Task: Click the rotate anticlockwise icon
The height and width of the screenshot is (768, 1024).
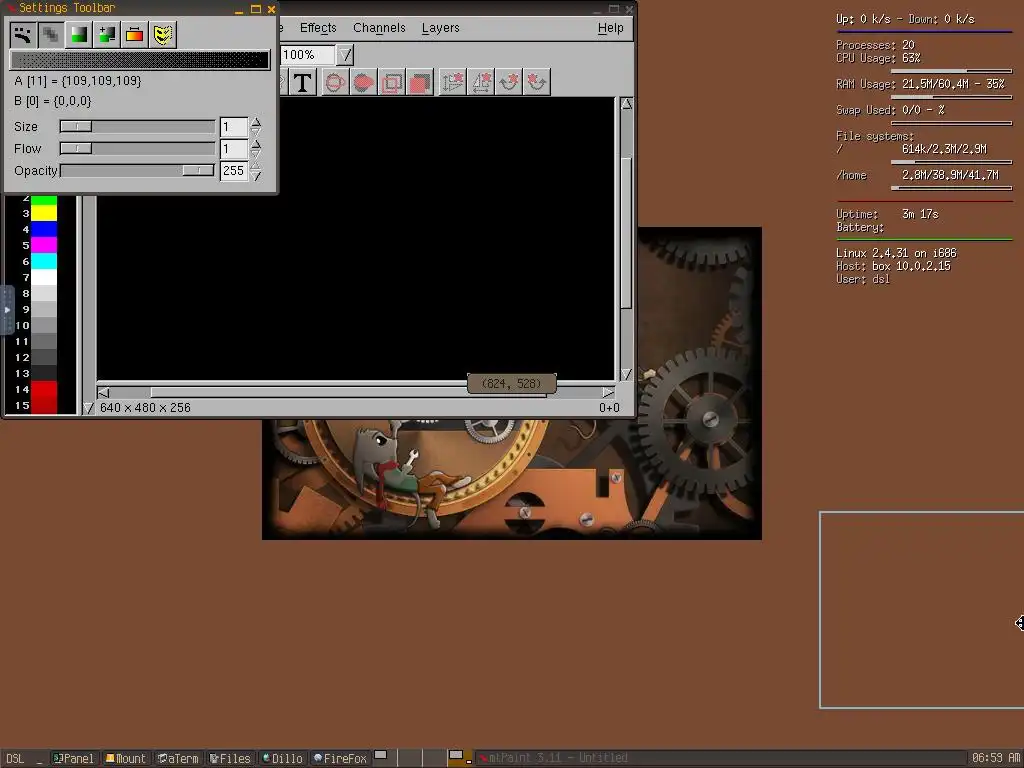Action: pos(537,82)
